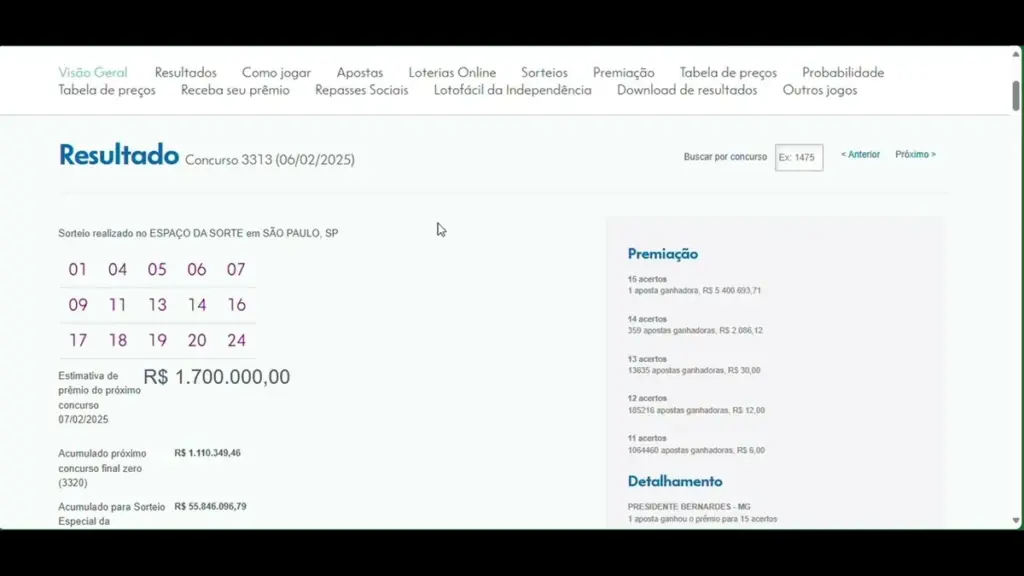Click the 15 acertos prize row
The height and width of the screenshot is (576, 1024).
pos(694,285)
